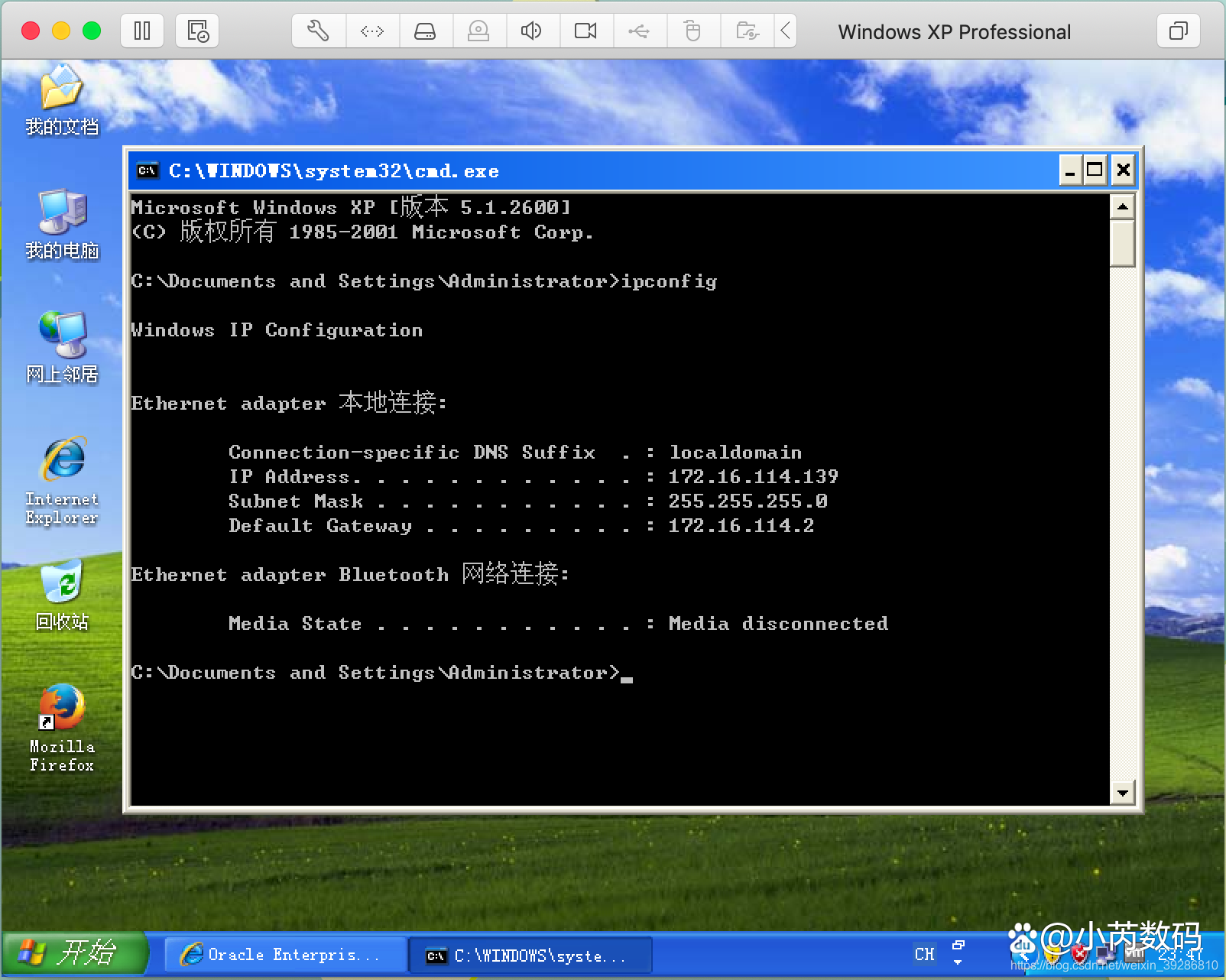
Task: Click the single window view button, top right
Action: click(x=1179, y=31)
